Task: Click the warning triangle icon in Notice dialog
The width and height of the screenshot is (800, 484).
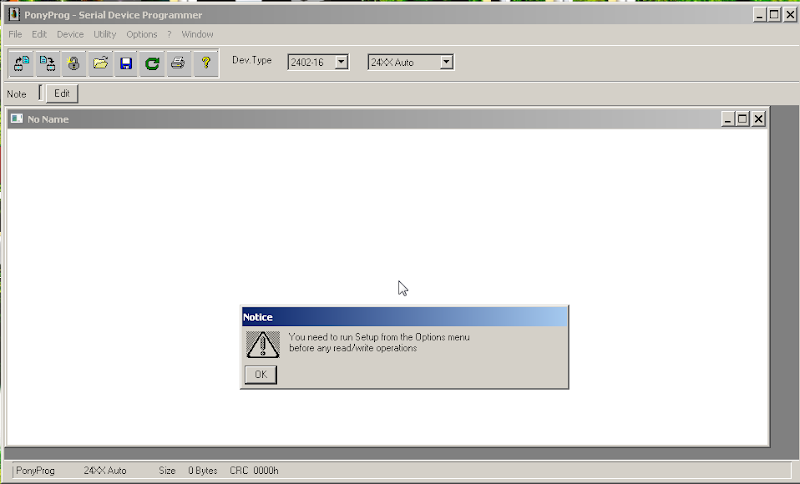Action: click(x=263, y=344)
